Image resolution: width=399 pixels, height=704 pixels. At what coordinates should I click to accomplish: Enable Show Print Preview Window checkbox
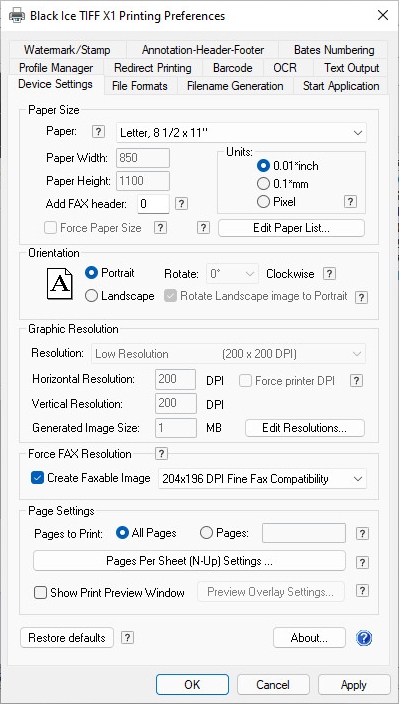[x=40, y=593]
